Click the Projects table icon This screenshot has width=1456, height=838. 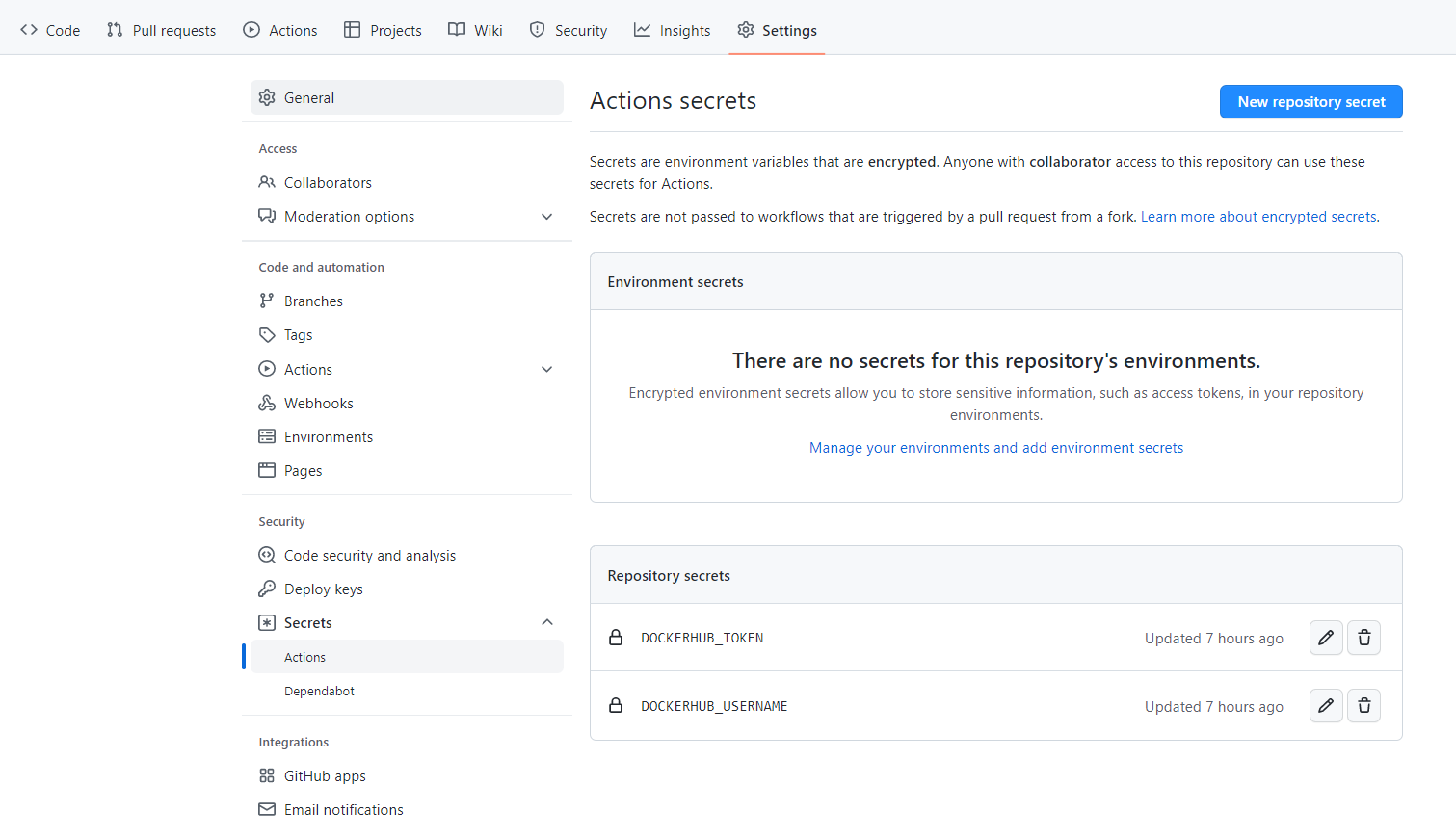[x=353, y=30]
